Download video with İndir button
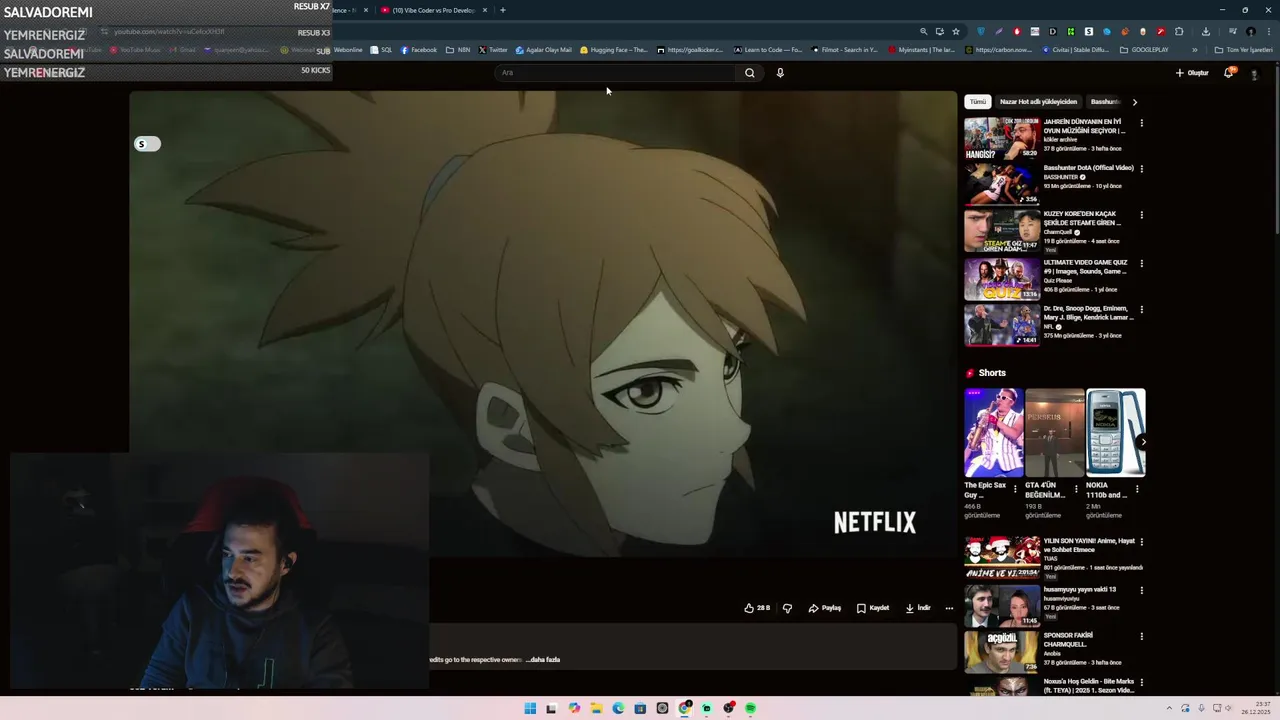The height and width of the screenshot is (720, 1280). [x=918, y=608]
